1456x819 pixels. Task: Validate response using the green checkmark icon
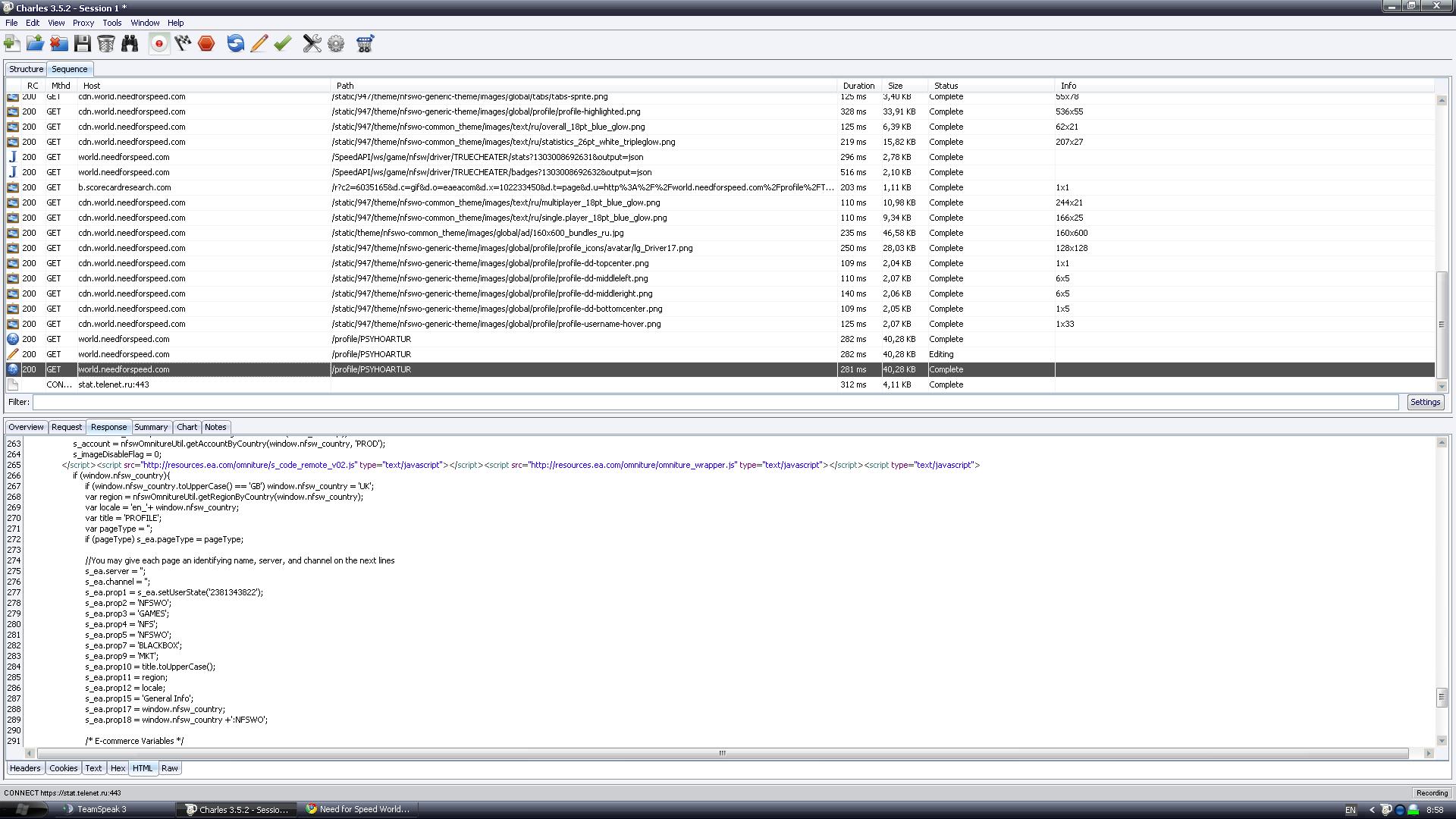pos(283,43)
